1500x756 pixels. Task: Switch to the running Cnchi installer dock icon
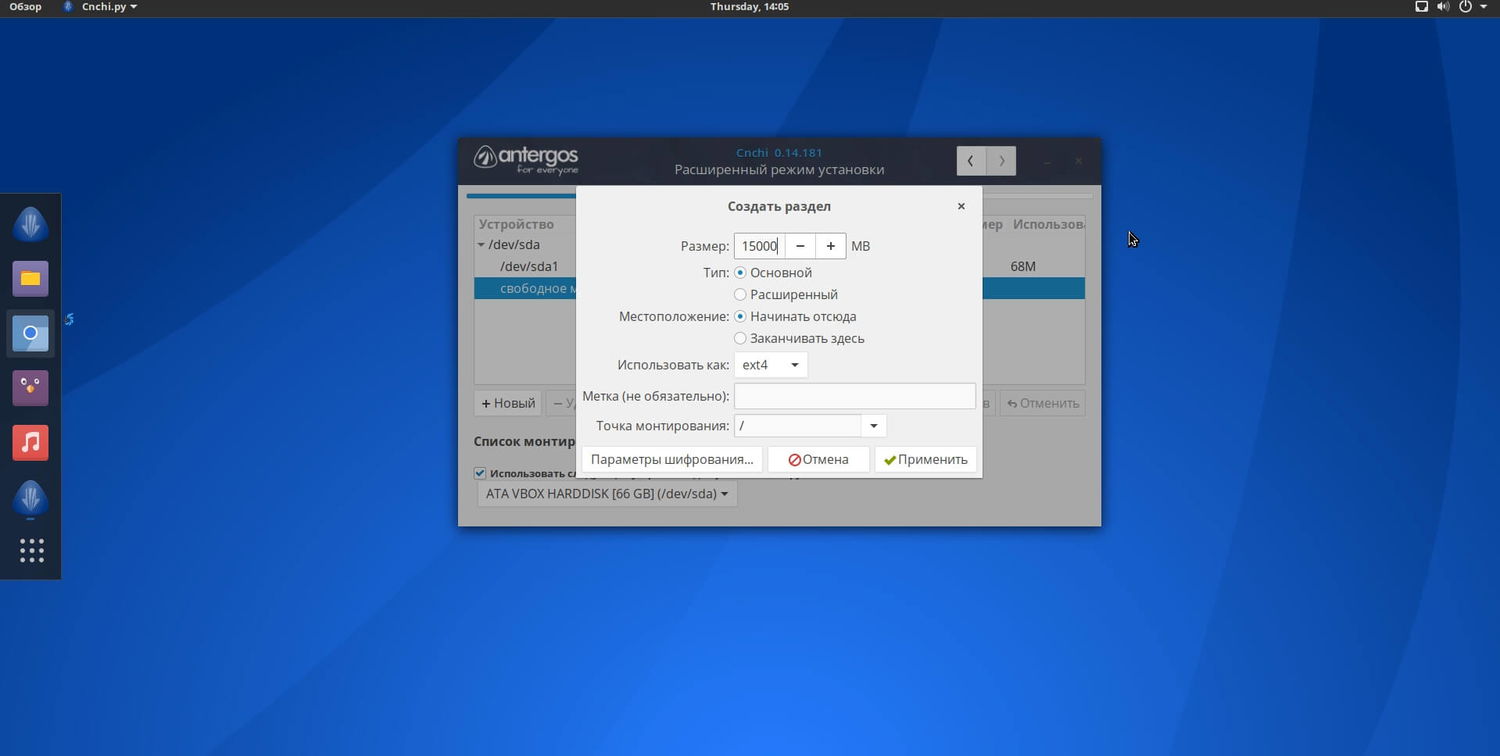pyautogui.click(x=30, y=497)
